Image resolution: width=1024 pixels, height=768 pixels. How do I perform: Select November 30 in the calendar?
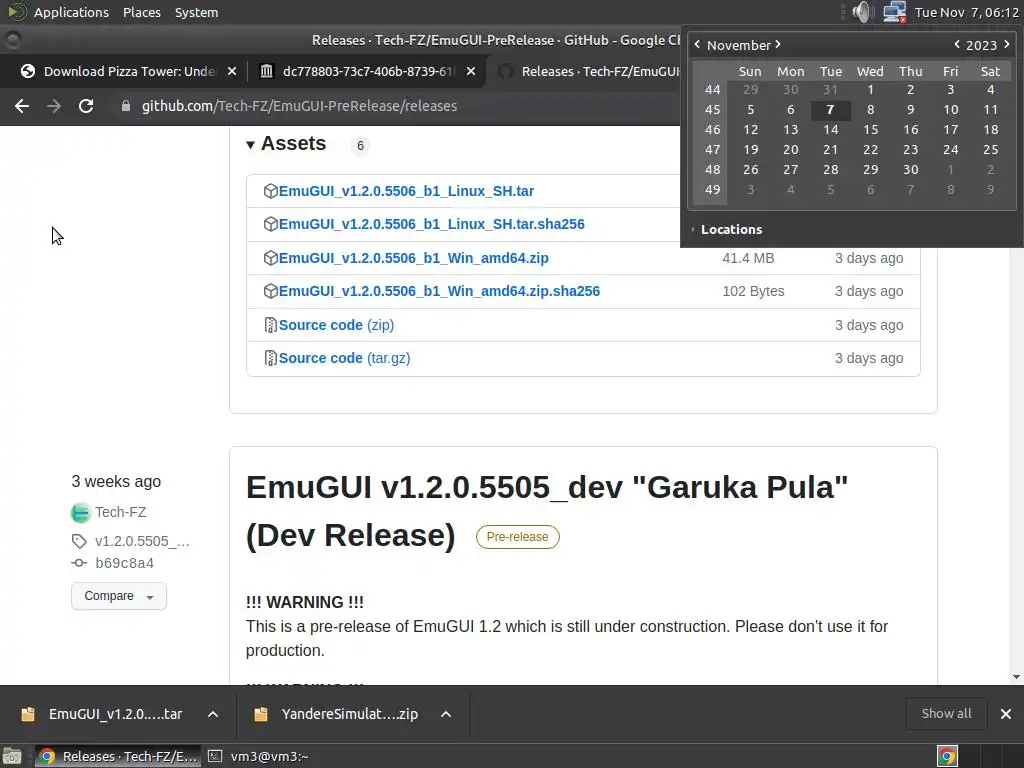910,170
